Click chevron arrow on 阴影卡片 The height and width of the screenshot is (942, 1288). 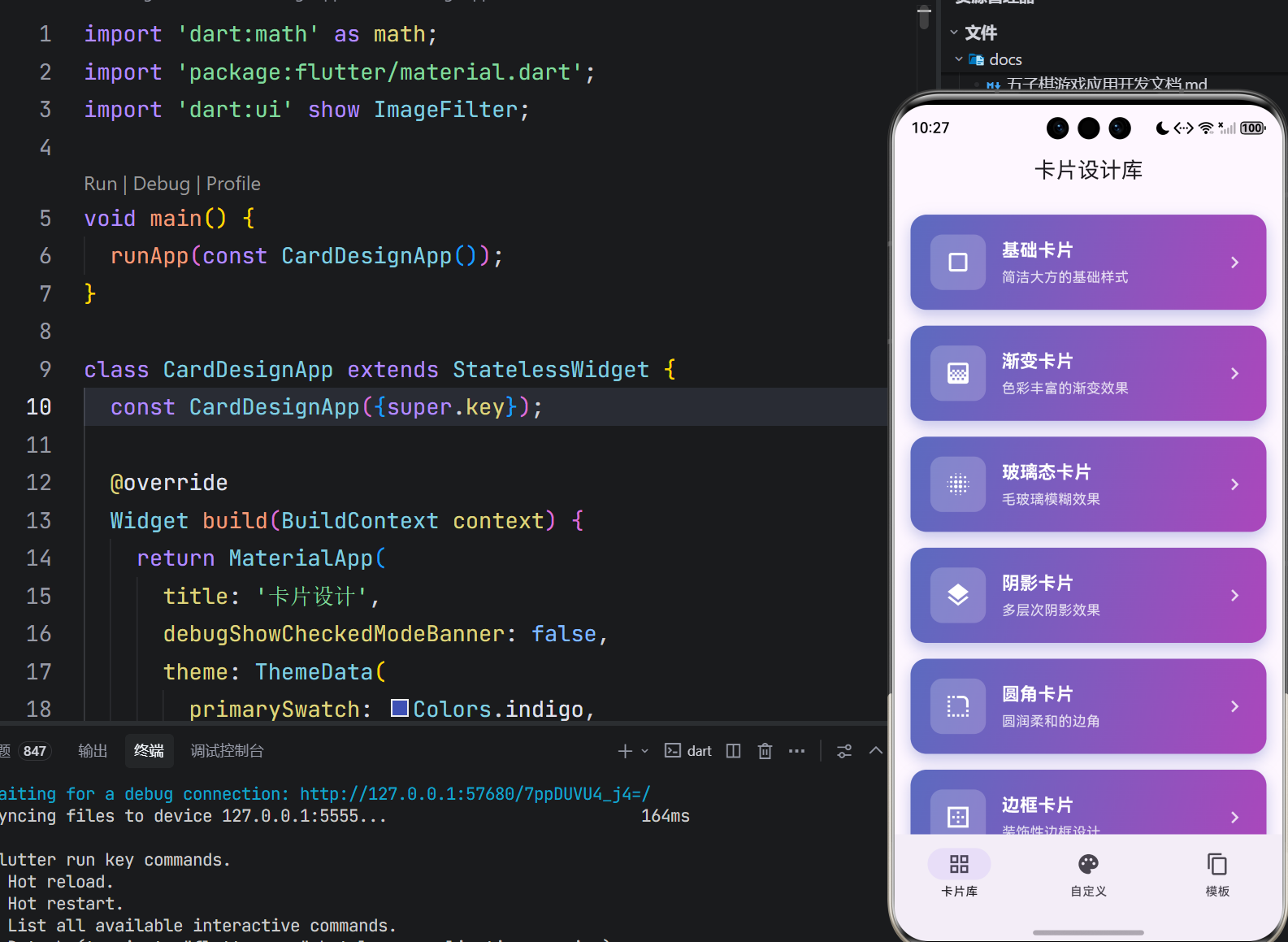pos(1234,595)
